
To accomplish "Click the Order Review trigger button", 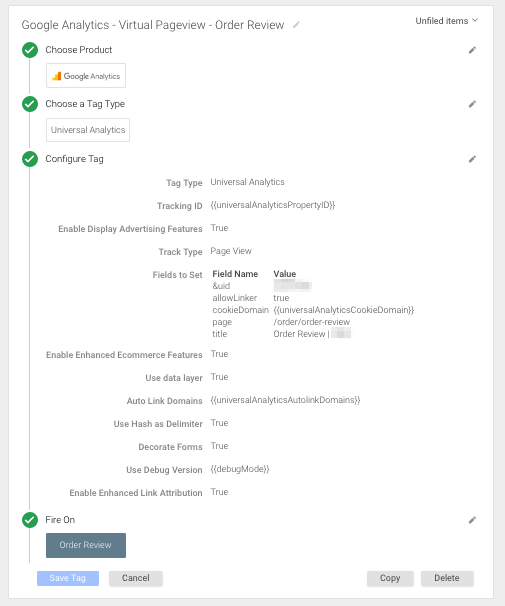I will 86,545.
